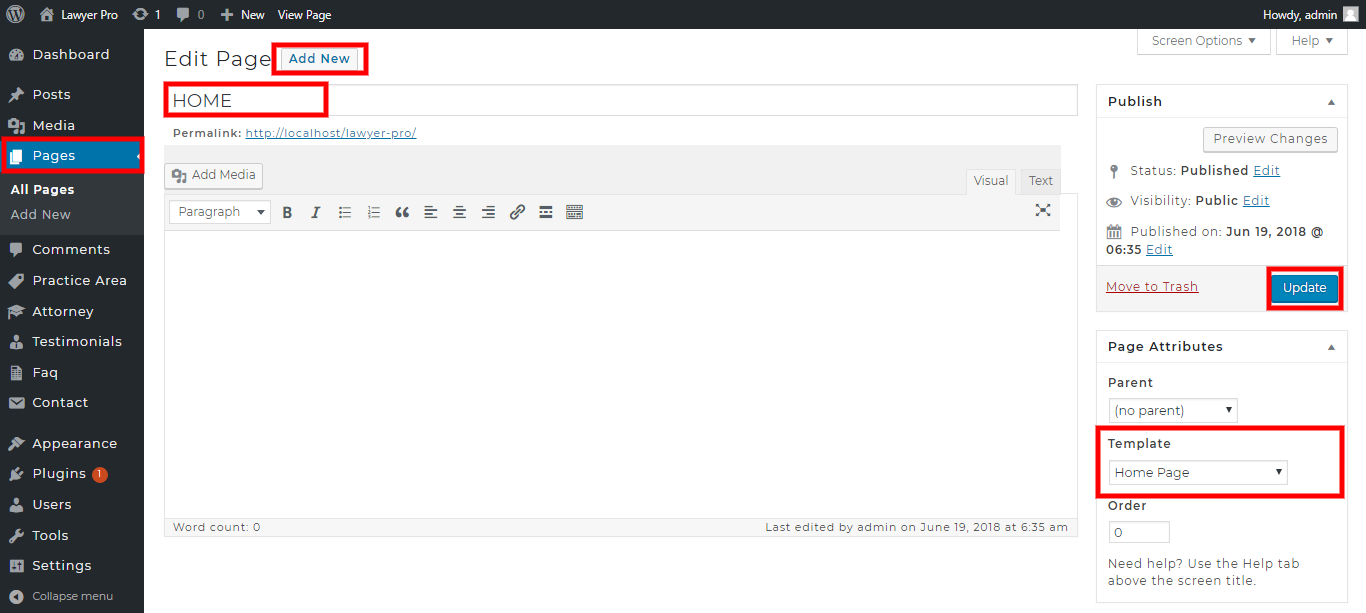The height and width of the screenshot is (613, 1366).
Task: Open the Screen Options panel
Action: tap(1204, 41)
